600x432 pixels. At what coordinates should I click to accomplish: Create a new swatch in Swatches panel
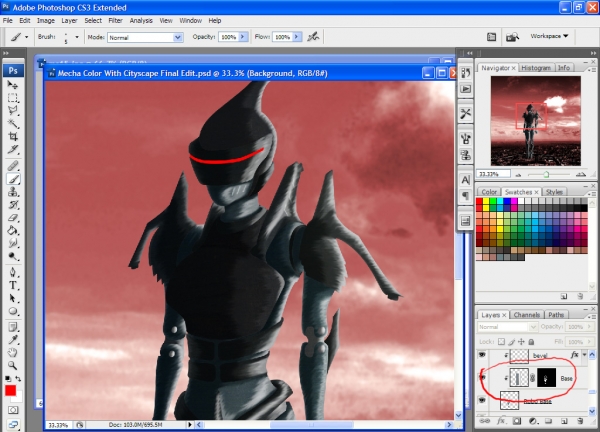tap(564, 296)
